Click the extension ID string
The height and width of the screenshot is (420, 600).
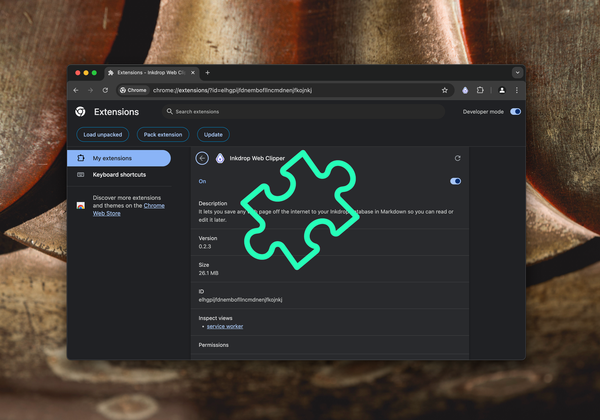click(240, 300)
